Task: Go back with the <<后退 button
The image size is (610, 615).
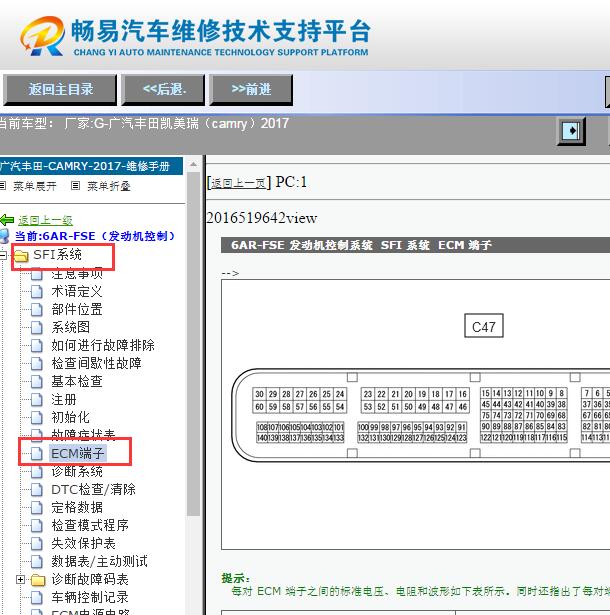Action: point(163,90)
